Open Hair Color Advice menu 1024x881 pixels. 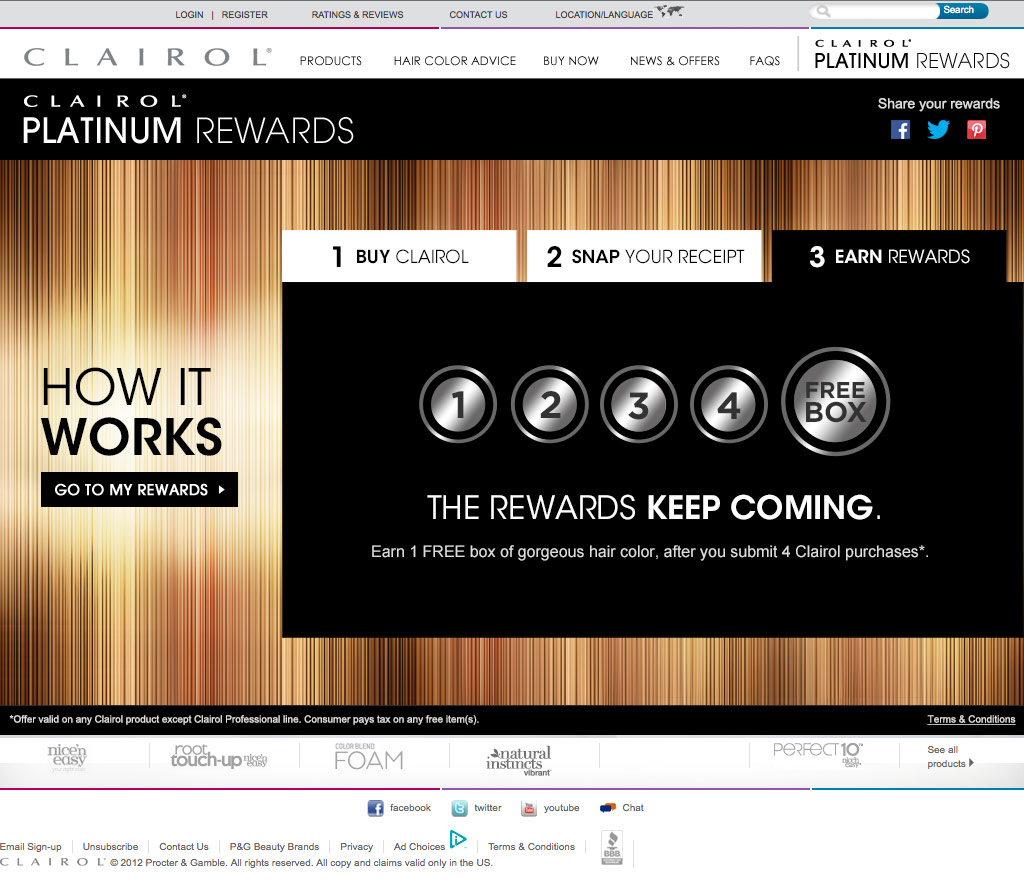(455, 61)
